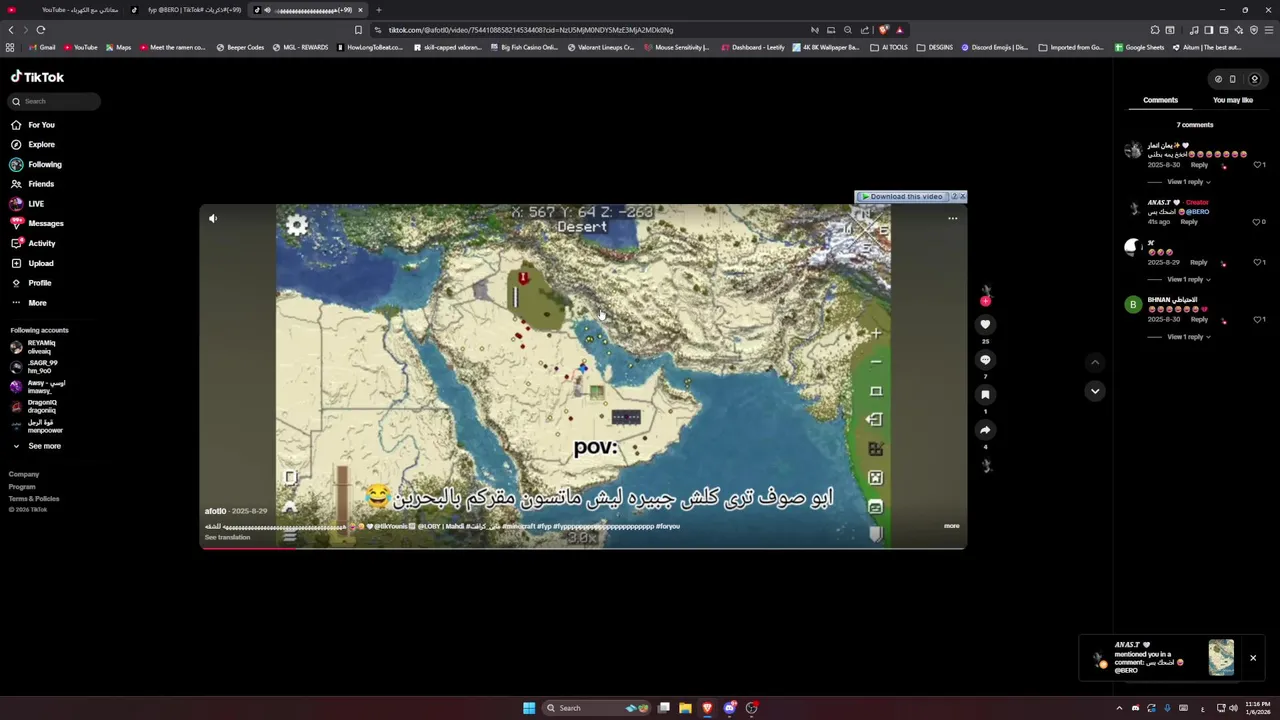Open Messages in TikTok sidebar
This screenshot has width=1280, height=720.
pos(36,224)
